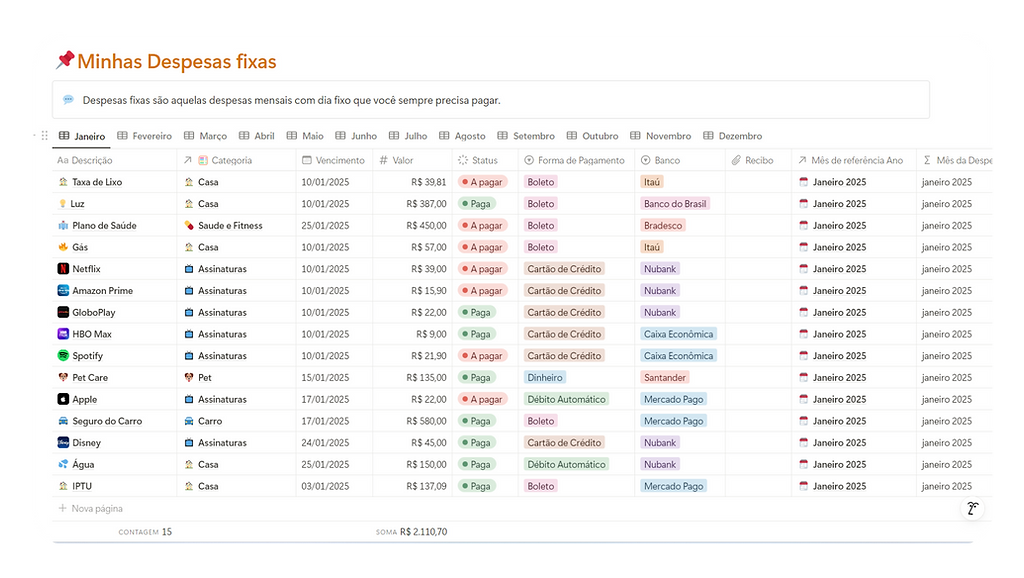Click the Disney row icon
1024x578 pixels.
coord(63,443)
